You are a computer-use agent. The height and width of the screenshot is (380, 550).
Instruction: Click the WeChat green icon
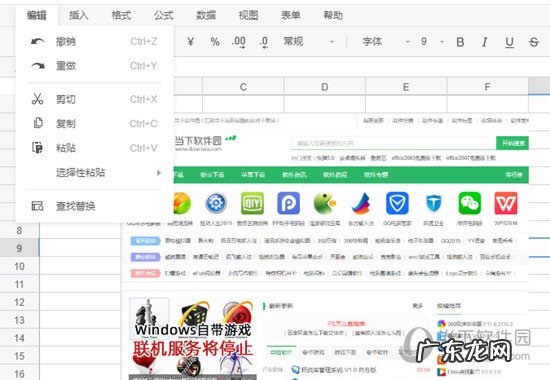tap(470, 203)
